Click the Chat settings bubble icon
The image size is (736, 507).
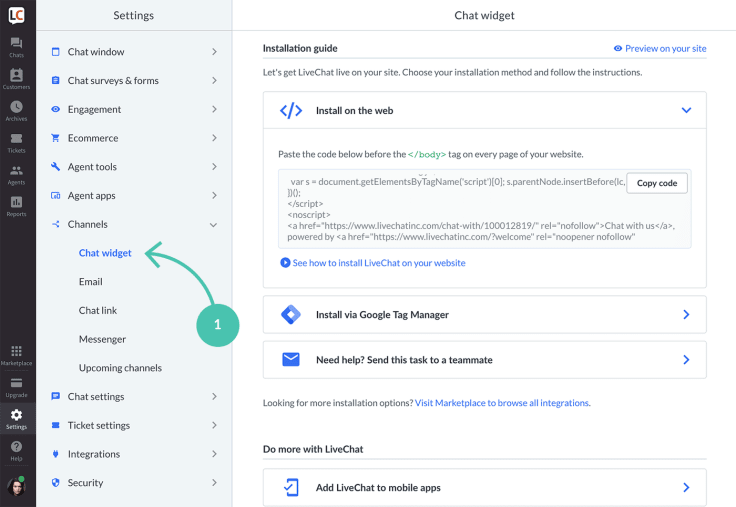coord(55,396)
